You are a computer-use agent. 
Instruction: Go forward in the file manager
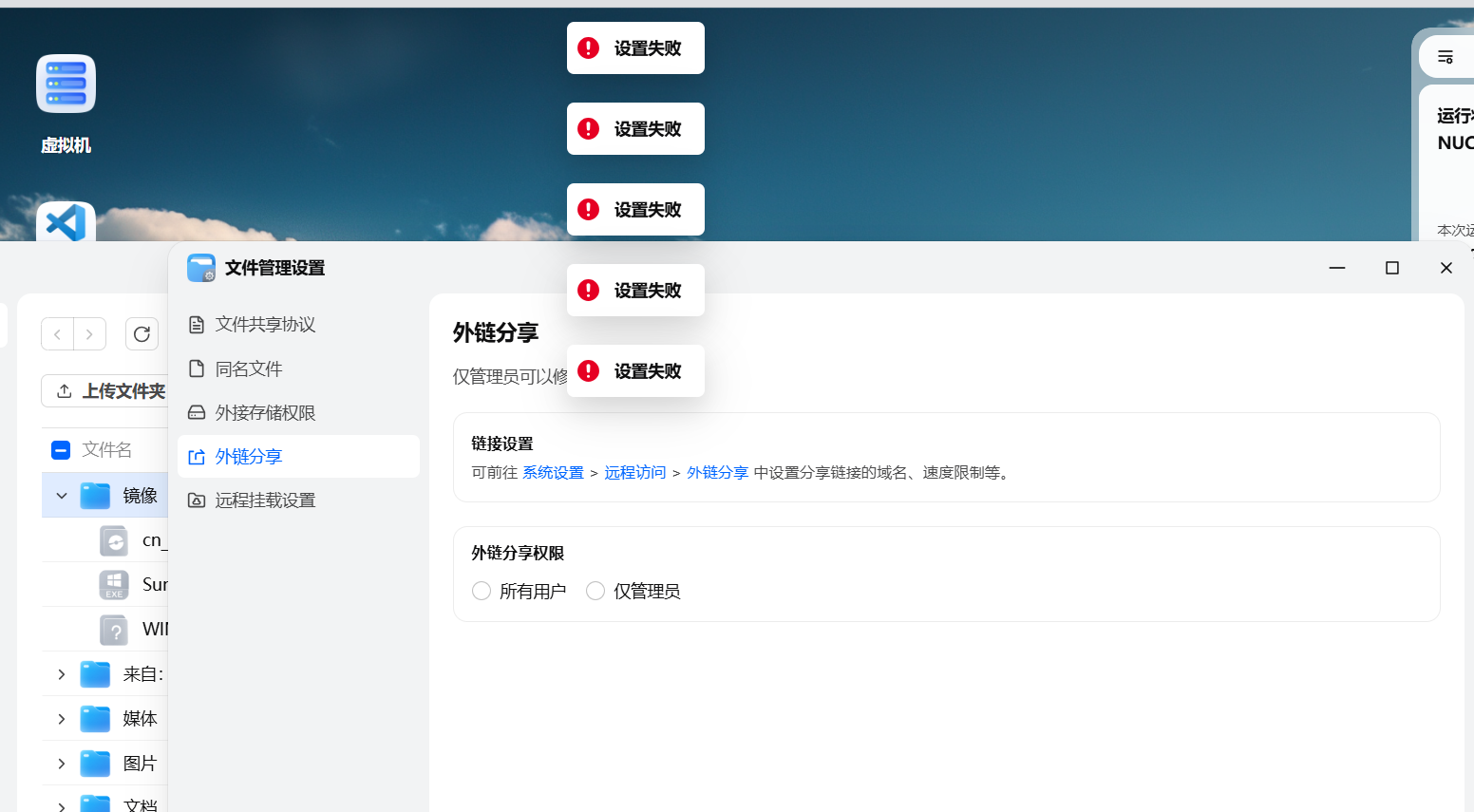(89, 334)
